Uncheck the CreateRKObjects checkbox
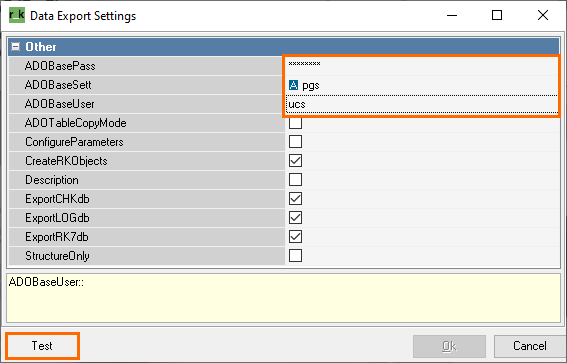The height and width of the screenshot is (363, 567). point(295,161)
